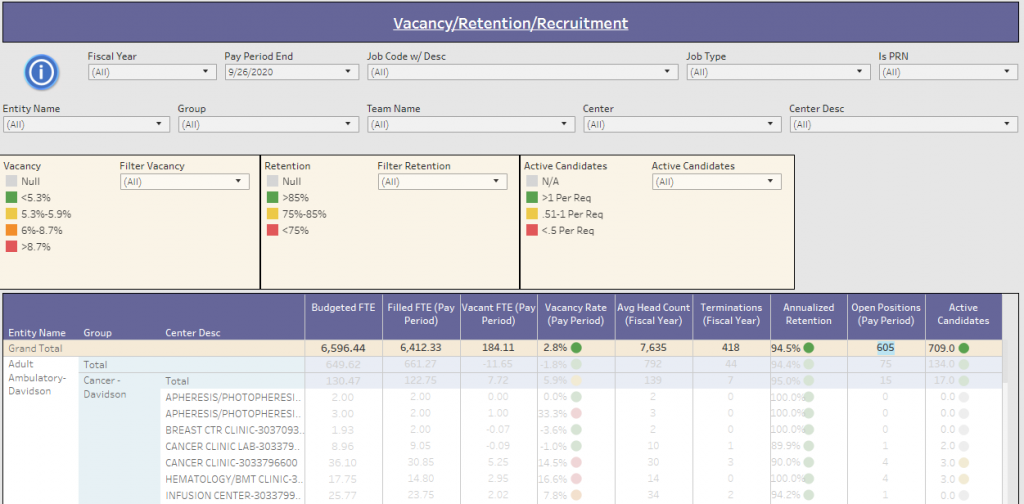Click the Vacancy/Retention/Recruitment title link

point(511,23)
